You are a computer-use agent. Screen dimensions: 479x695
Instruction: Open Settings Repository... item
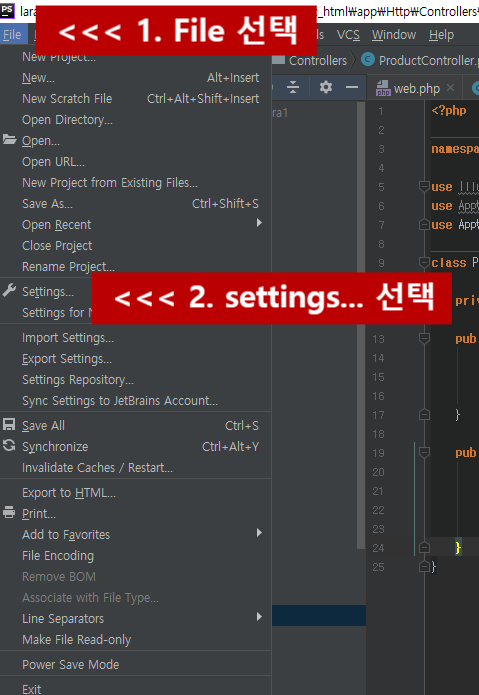pos(136,380)
